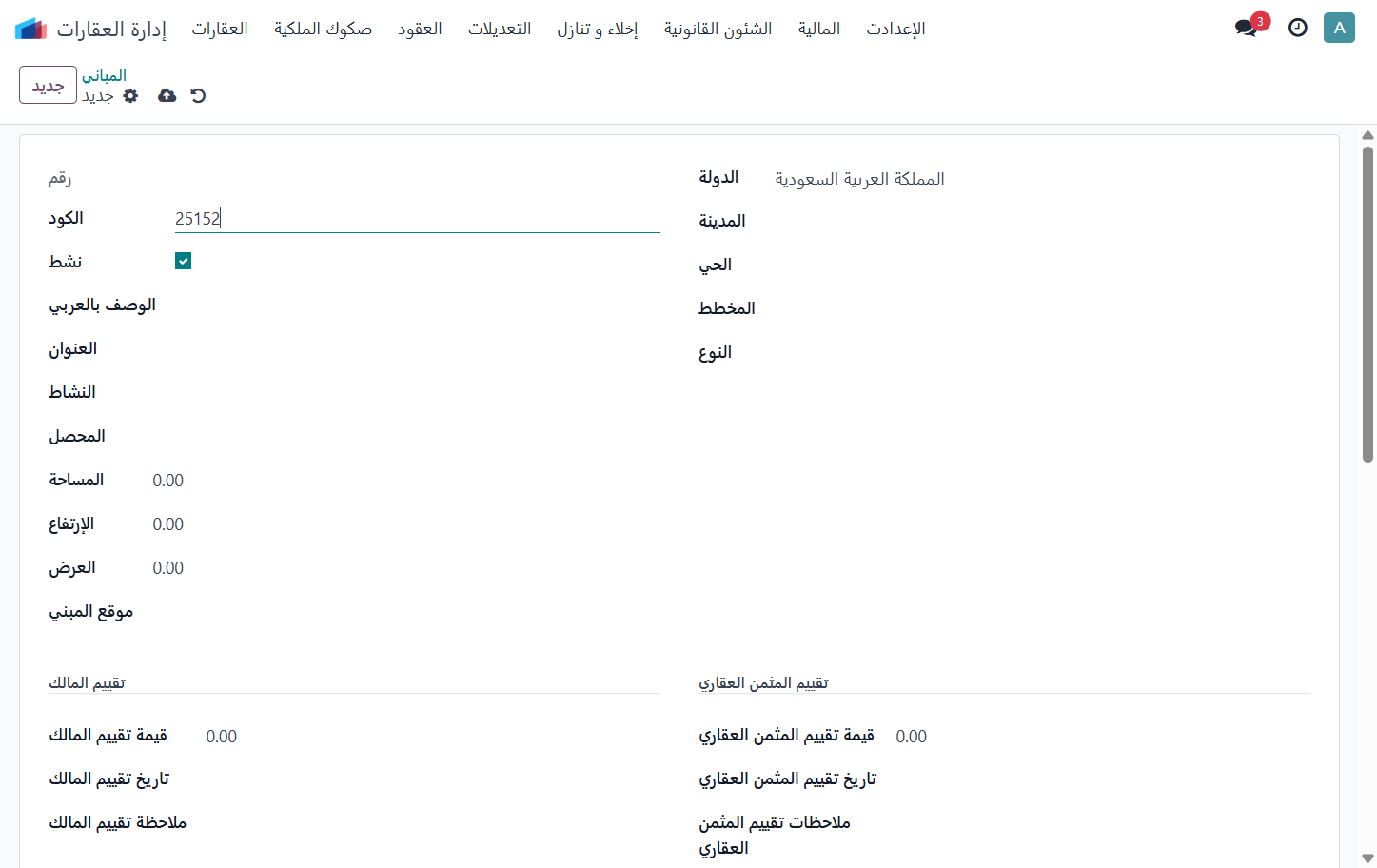Click تاريخ تقييم المثمن العقاري date field

click(x=1103, y=779)
